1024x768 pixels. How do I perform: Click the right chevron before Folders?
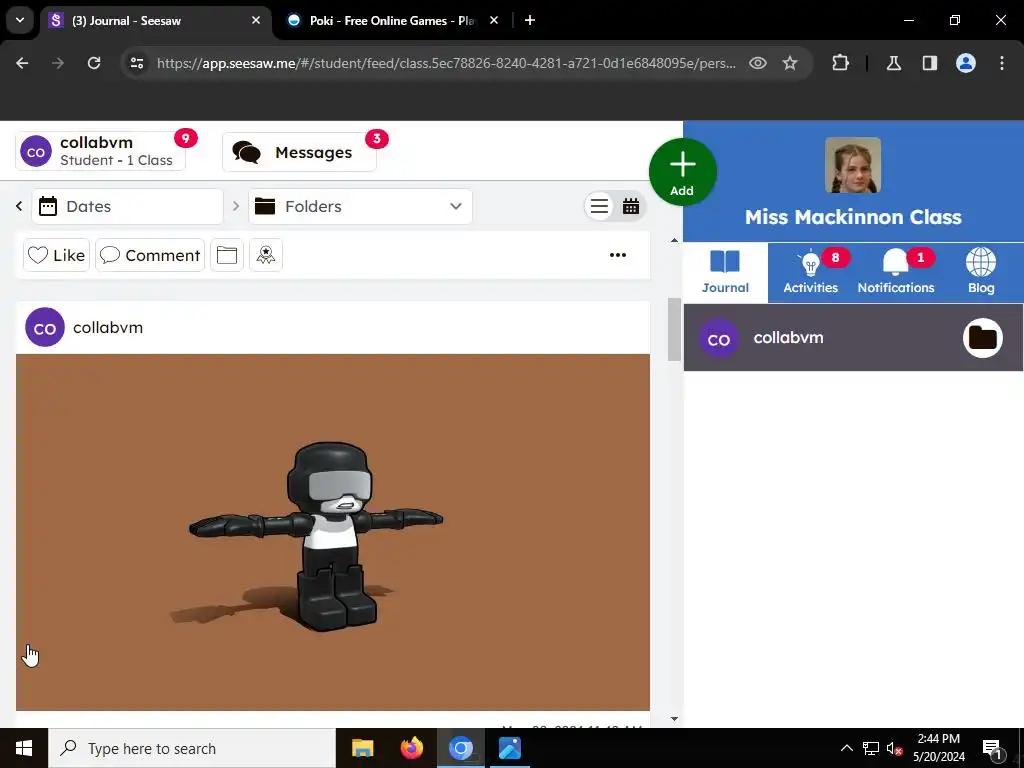click(x=236, y=206)
